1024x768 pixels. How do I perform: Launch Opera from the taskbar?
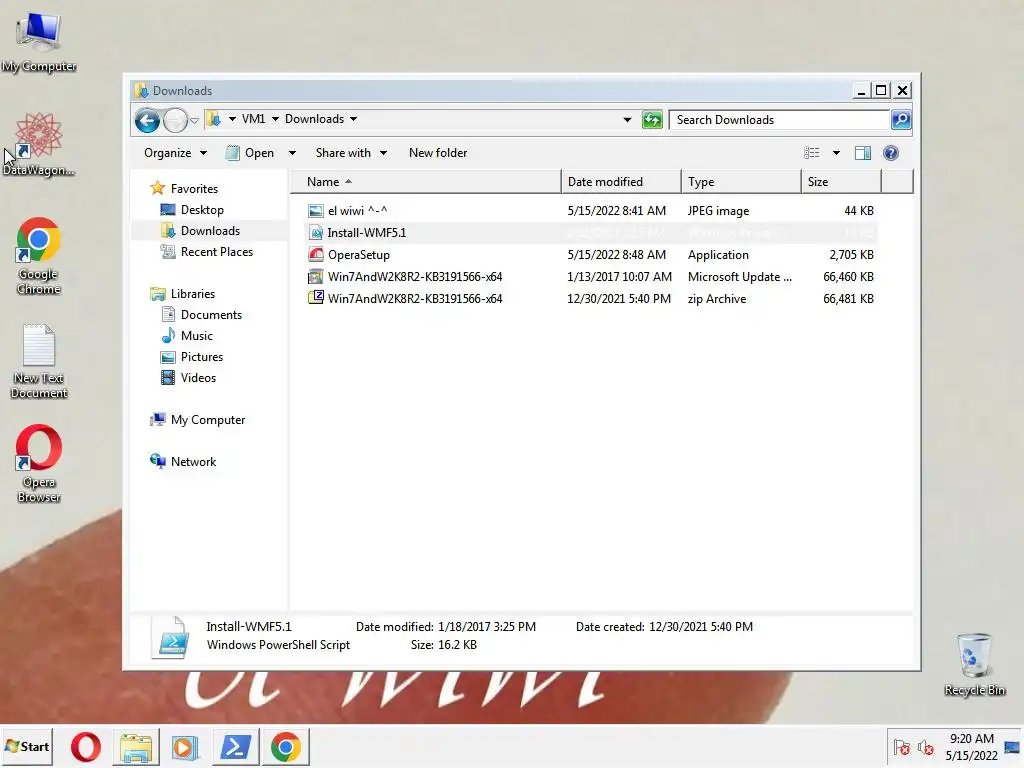click(x=86, y=747)
